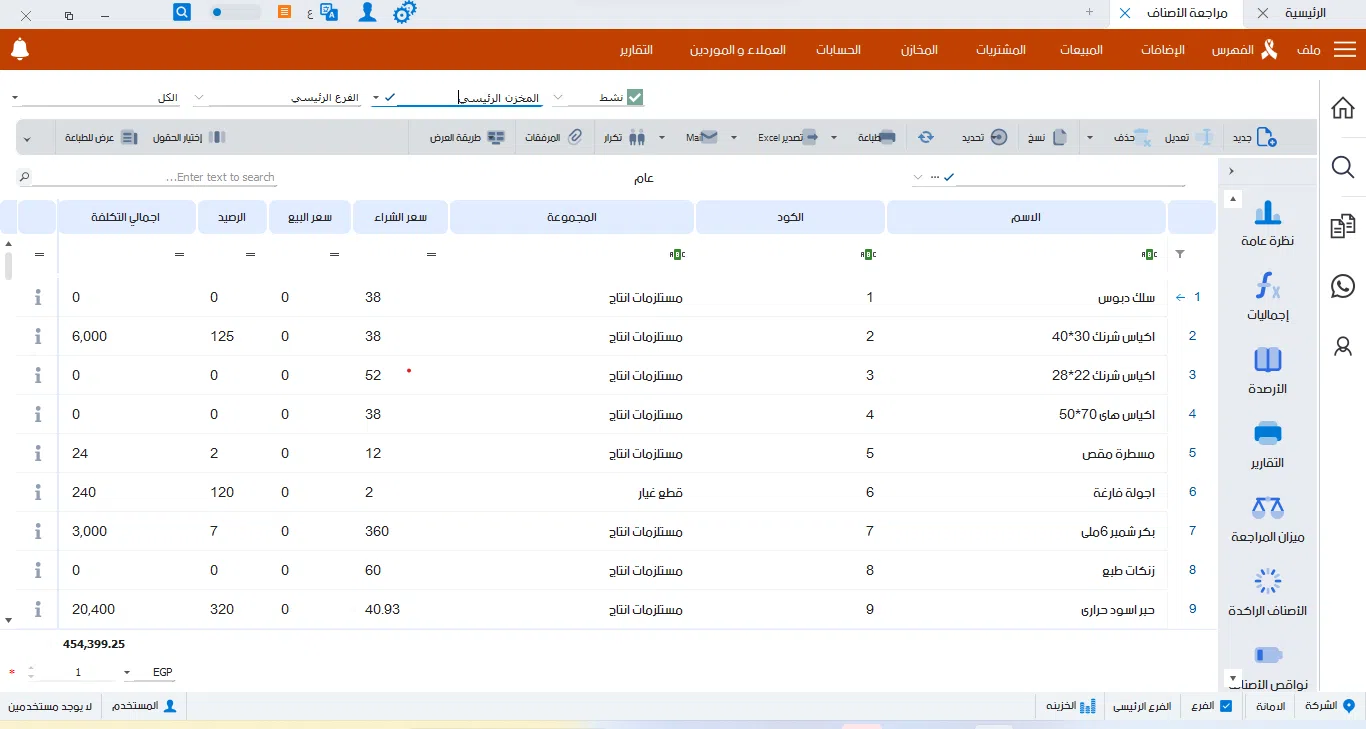Open the notifications bell
This screenshot has width=1366, height=729.
pyautogui.click(x=20, y=49)
